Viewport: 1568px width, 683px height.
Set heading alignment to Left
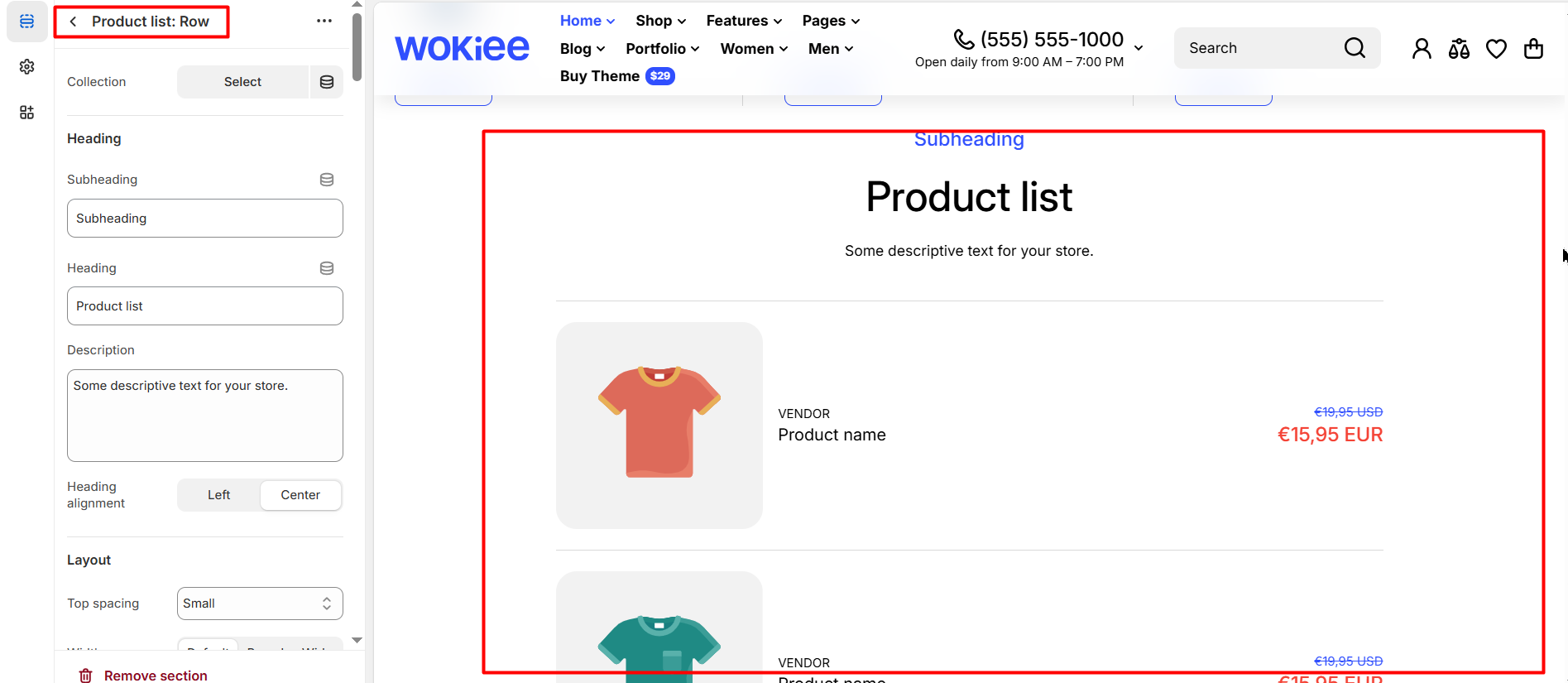click(219, 495)
